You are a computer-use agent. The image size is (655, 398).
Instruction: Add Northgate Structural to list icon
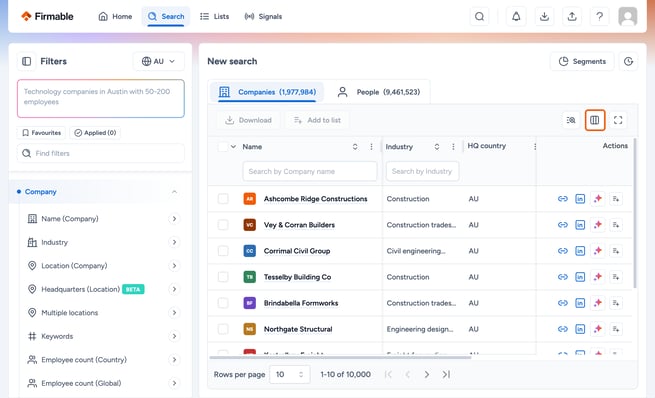(x=616, y=329)
